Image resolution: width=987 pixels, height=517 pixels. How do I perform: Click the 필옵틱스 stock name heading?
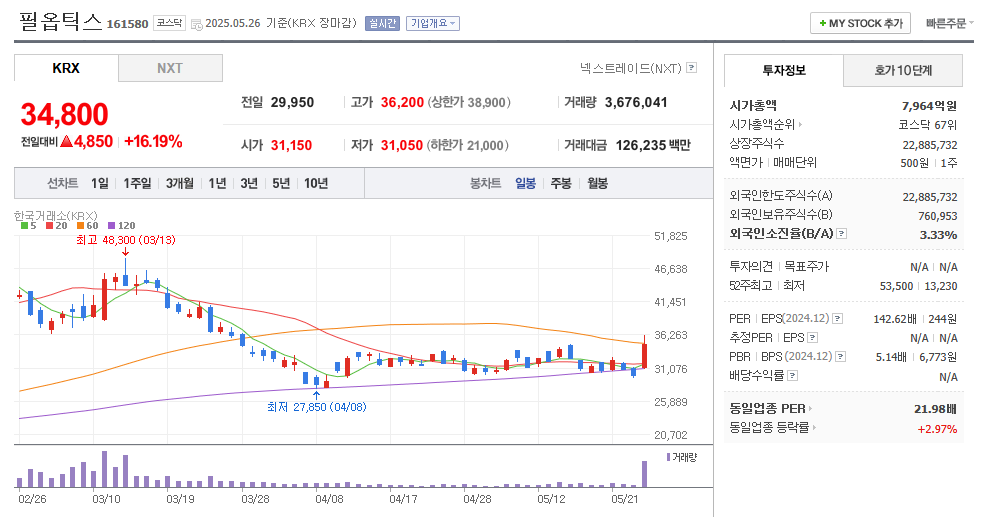click(60, 21)
